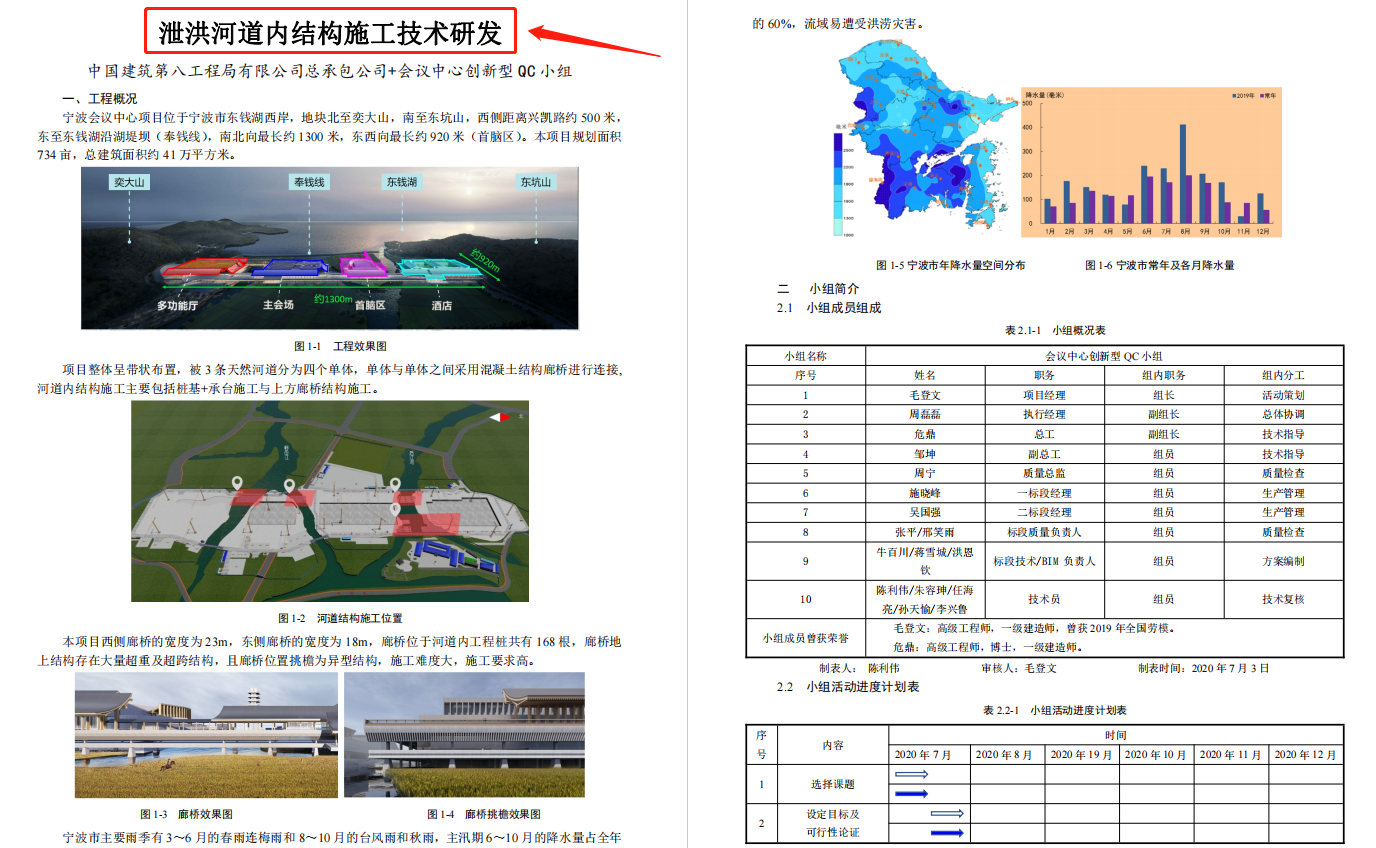Click the "项目经理" cell in the table
The image size is (1376, 848).
pyautogui.click(x=1044, y=395)
